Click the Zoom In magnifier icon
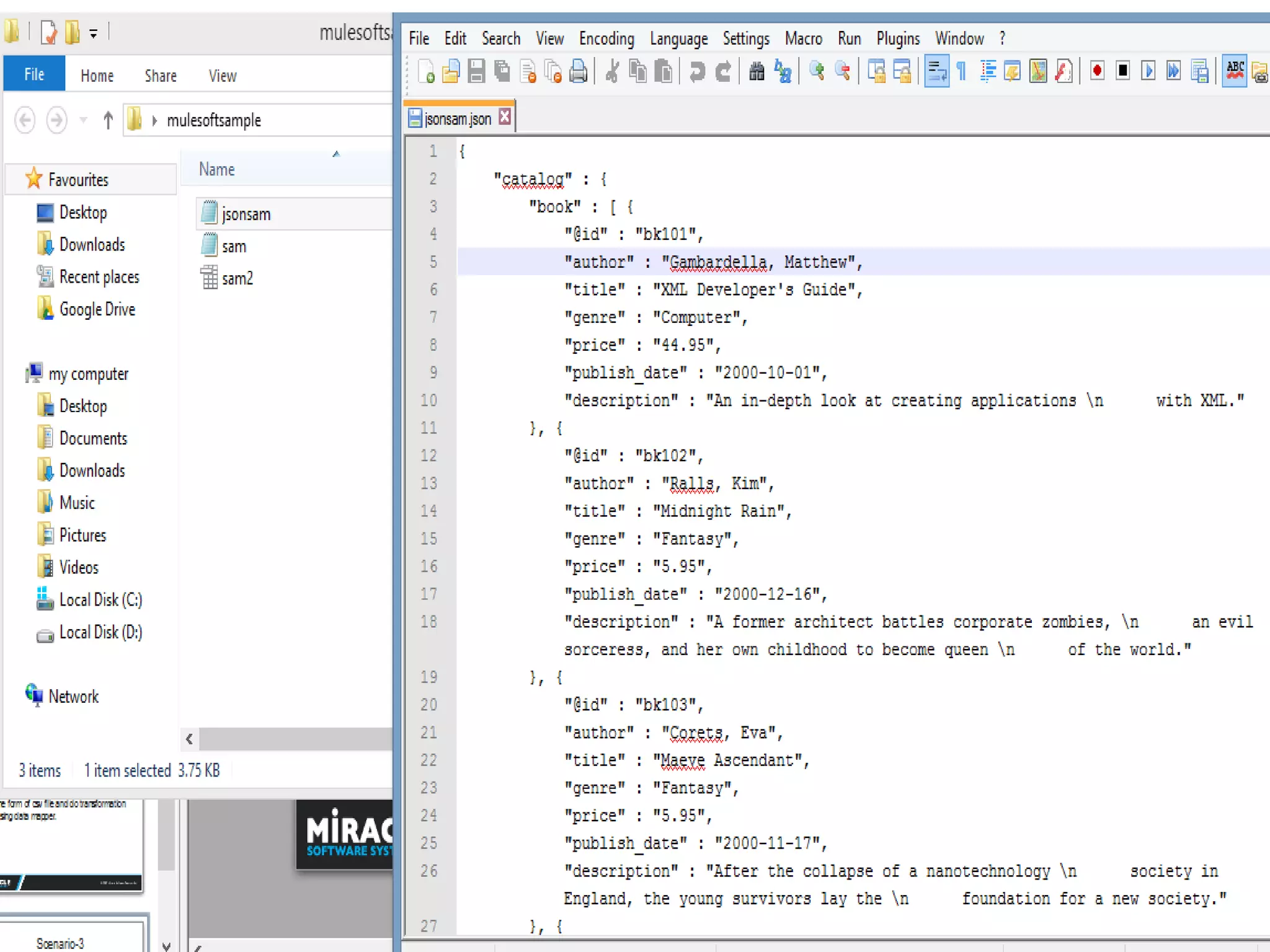 (817, 71)
